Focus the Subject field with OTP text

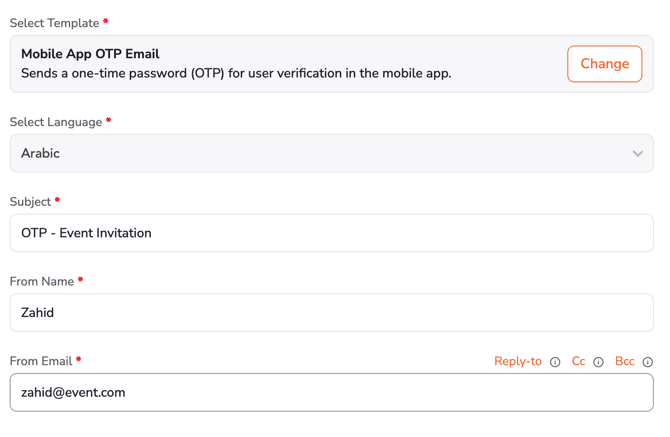(330, 233)
